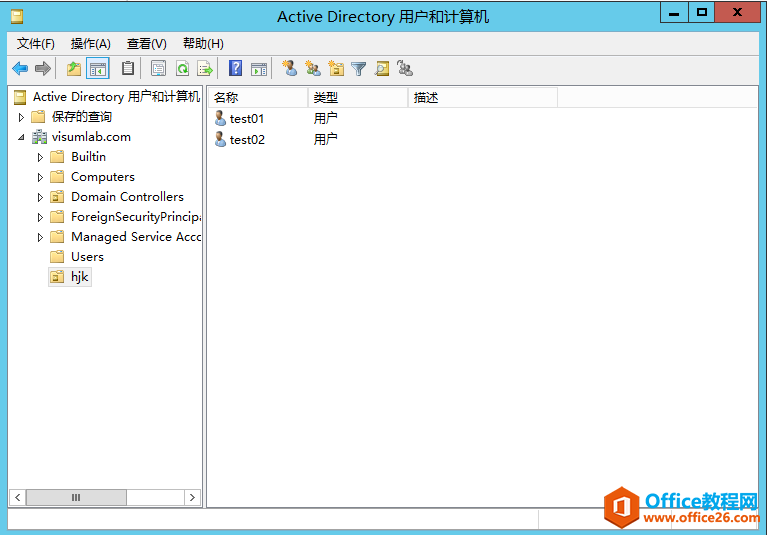Click the visumlab.com domain icon

(x=39, y=137)
